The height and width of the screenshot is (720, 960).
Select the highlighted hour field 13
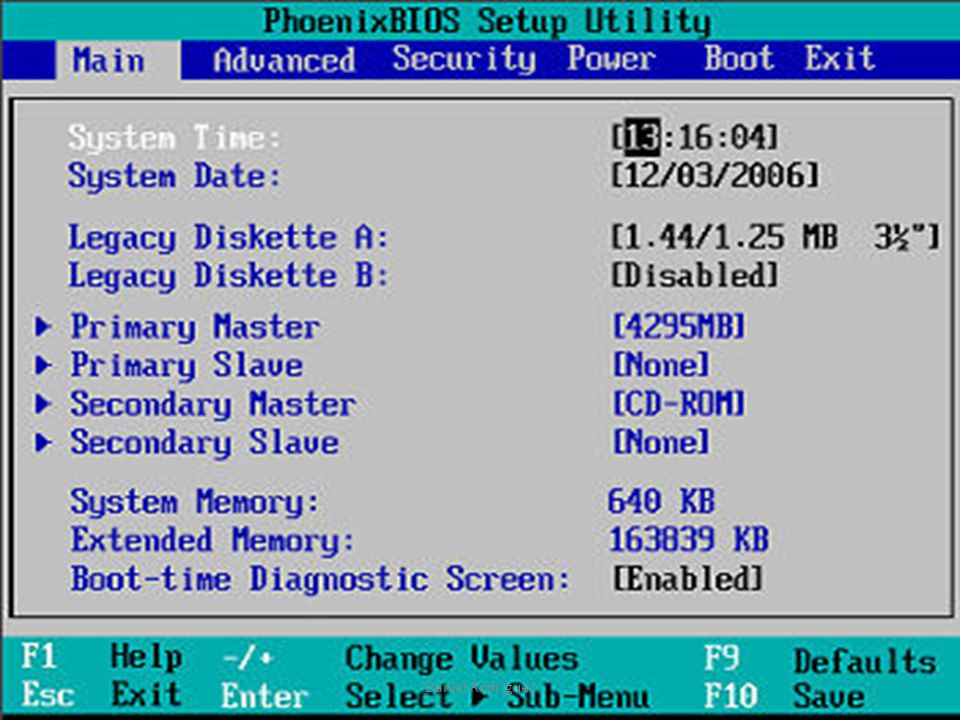click(x=642, y=137)
